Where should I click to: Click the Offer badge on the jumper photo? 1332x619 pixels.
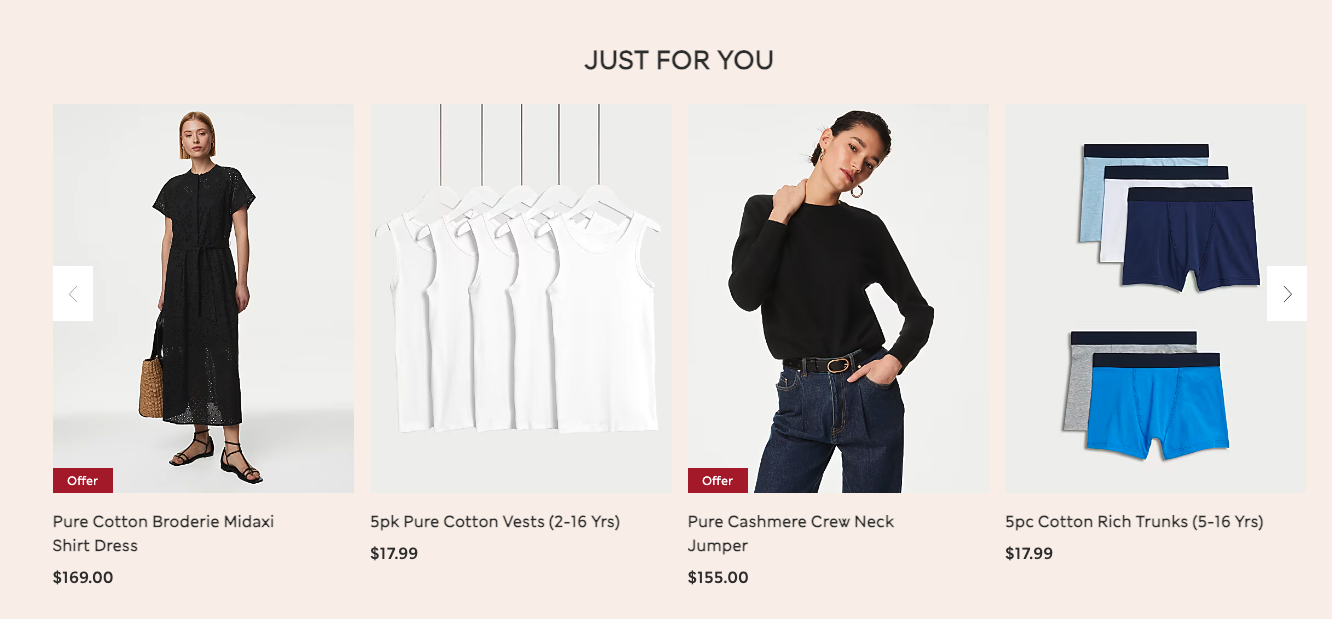pyautogui.click(x=718, y=481)
